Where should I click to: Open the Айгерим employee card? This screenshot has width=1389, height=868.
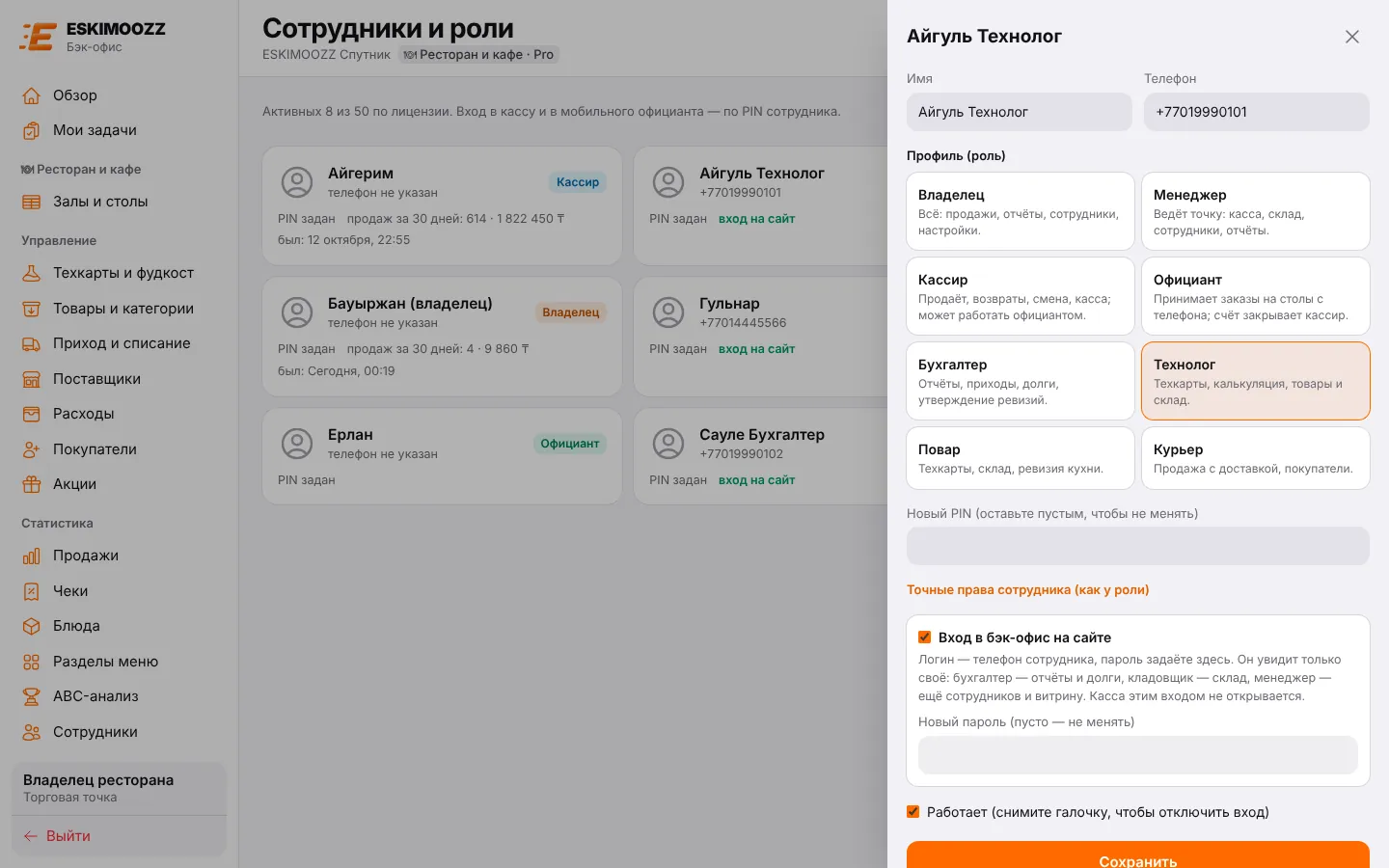(x=442, y=206)
